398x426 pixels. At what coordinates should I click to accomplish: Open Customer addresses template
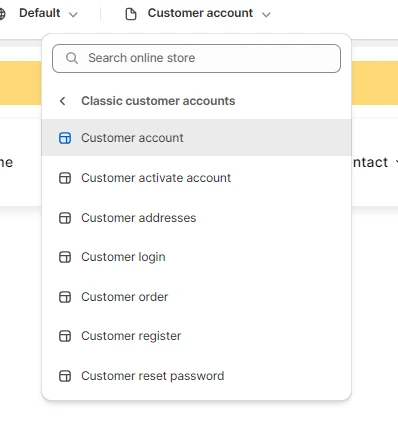pos(196,218)
